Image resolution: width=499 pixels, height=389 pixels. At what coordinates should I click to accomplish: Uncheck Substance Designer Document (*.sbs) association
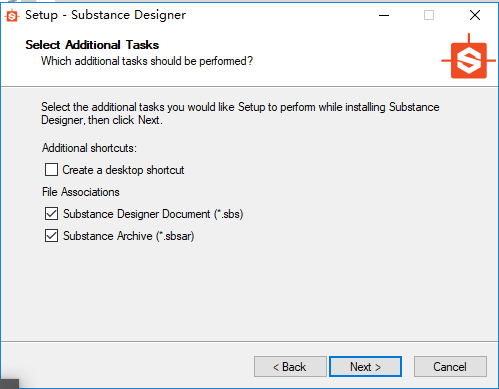(x=51, y=214)
